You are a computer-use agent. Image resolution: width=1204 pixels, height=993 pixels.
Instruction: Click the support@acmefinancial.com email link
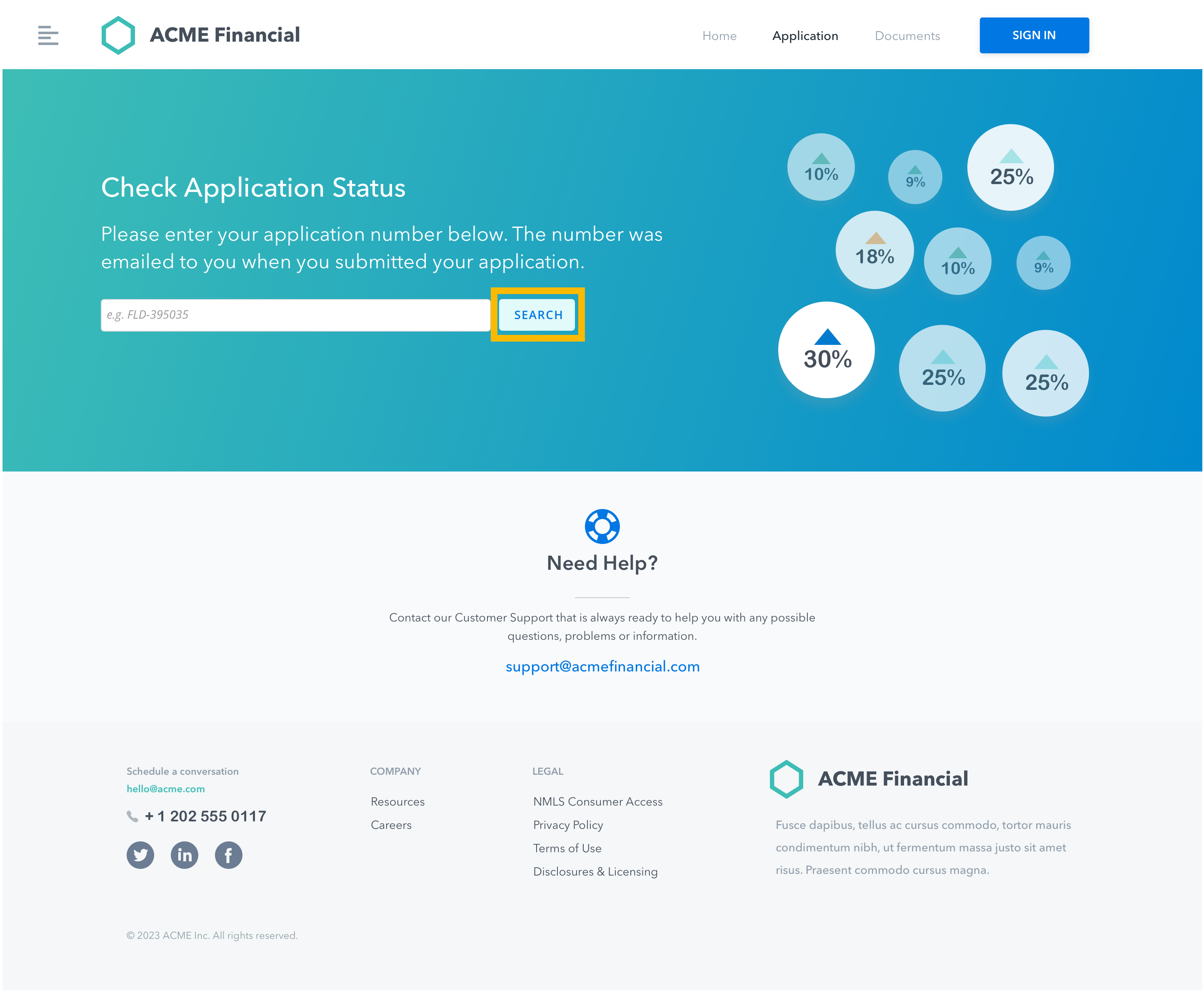(x=602, y=666)
